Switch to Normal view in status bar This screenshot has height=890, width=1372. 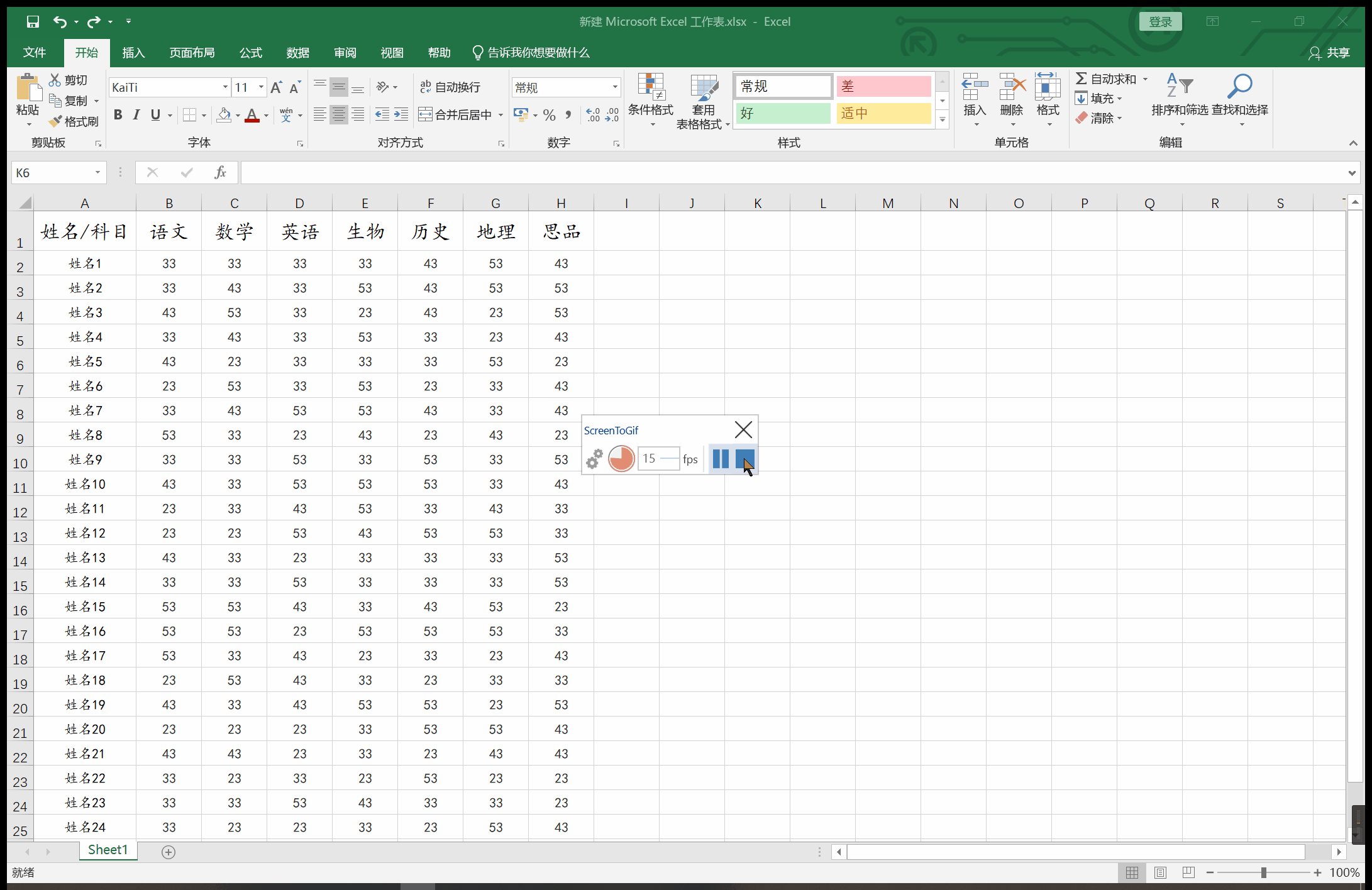(1132, 872)
